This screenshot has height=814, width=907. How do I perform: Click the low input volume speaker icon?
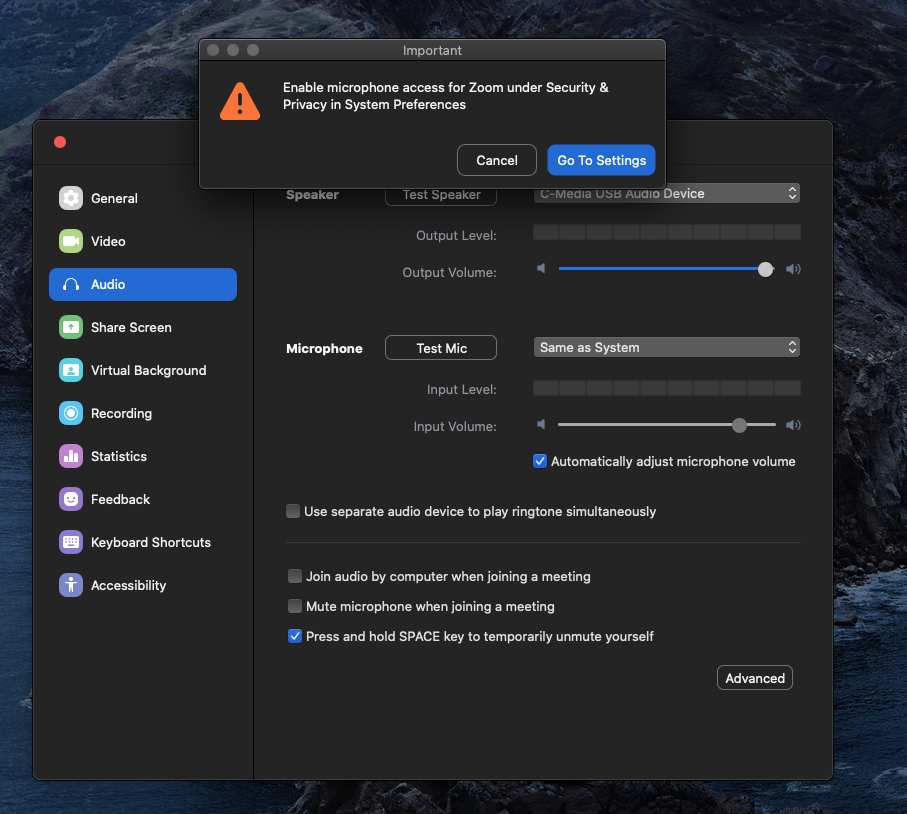(541, 425)
